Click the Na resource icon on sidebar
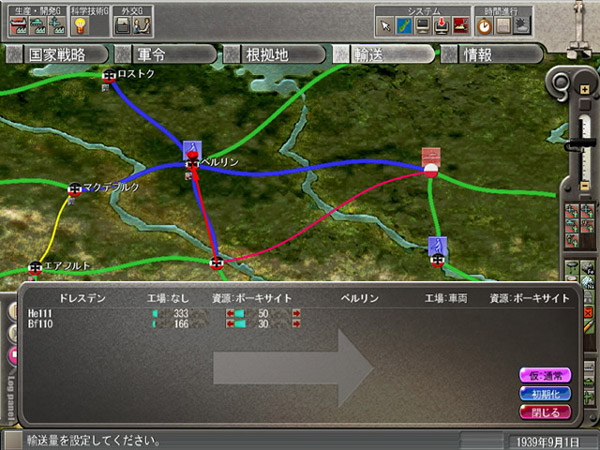The image size is (600, 450). click(x=587, y=282)
